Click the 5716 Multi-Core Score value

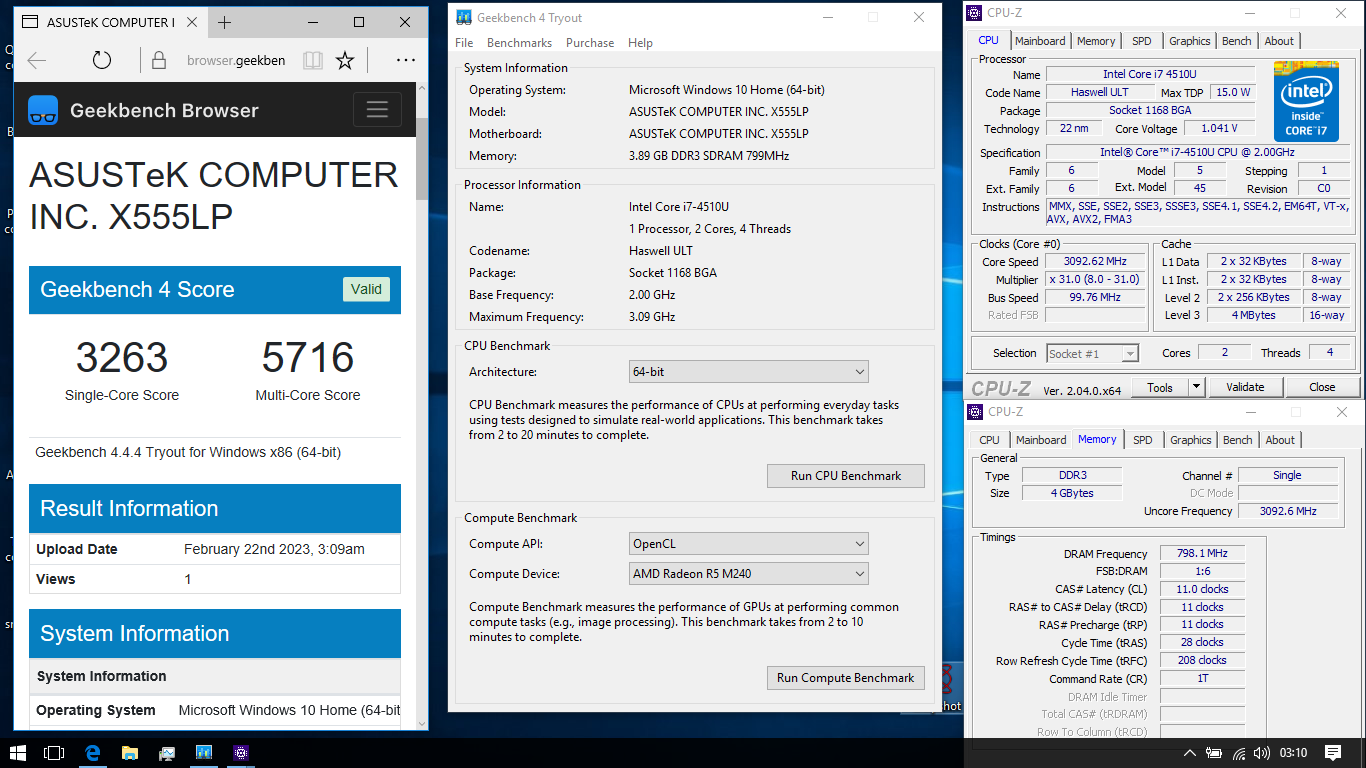click(308, 357)
